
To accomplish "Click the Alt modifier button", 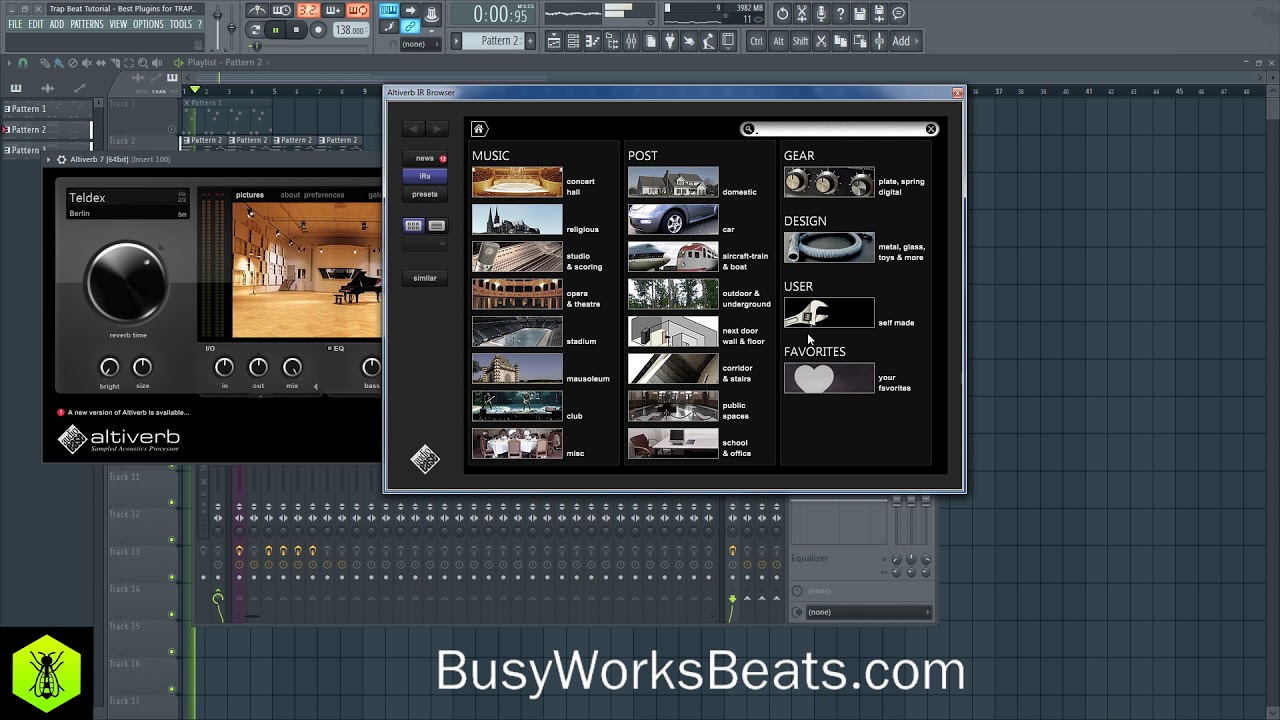I will click(x=779, y=41).
